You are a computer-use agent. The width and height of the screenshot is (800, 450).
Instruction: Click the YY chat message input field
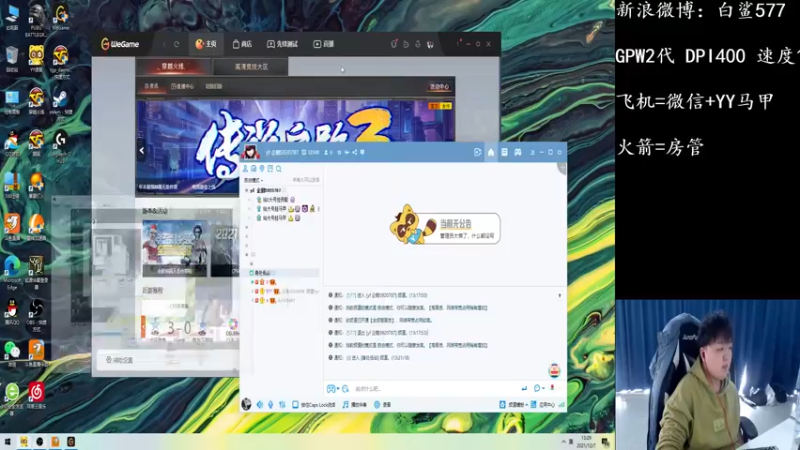pyautogui.click(x=434, y=389)
